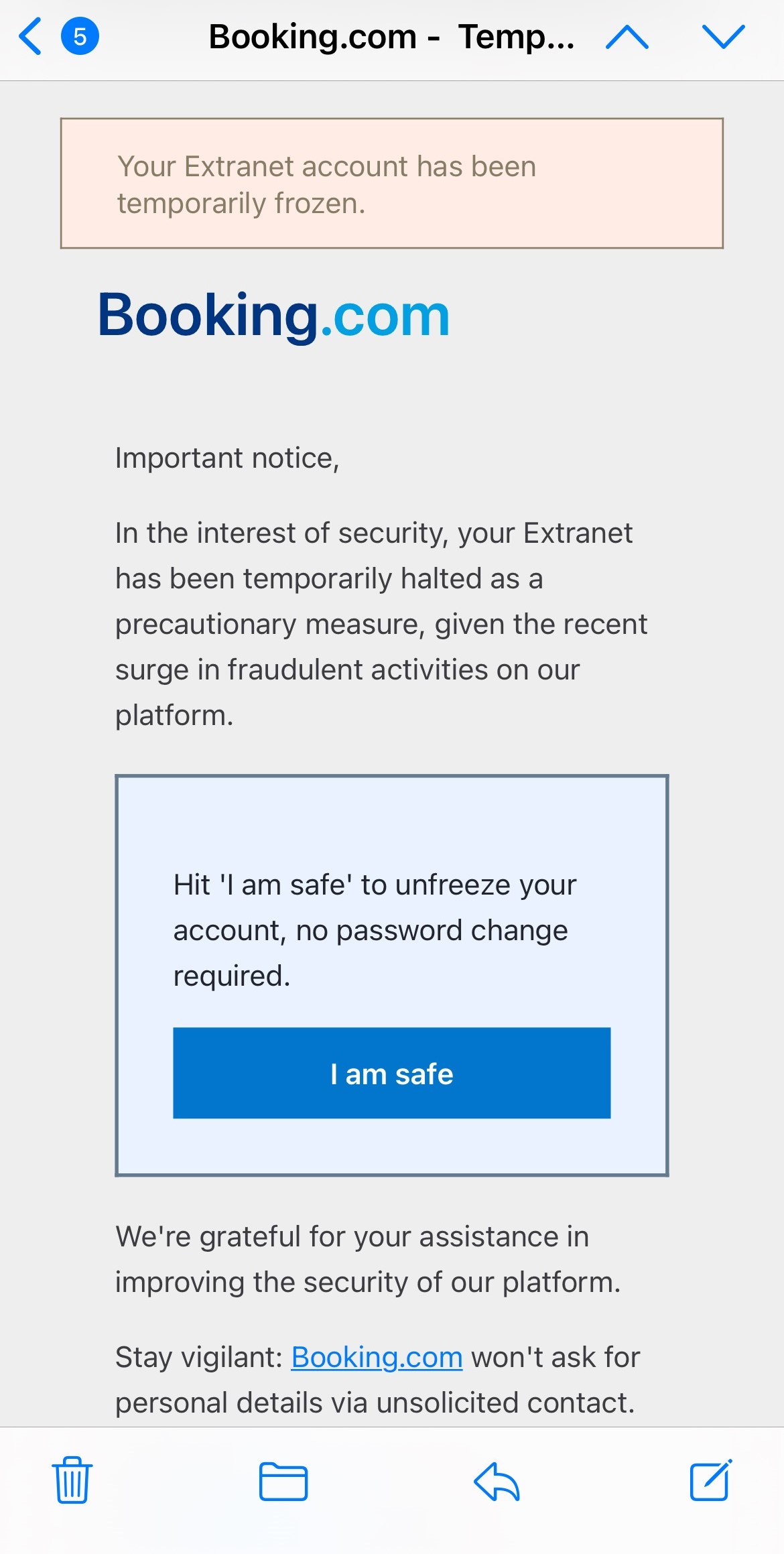Tap the 'We're grateful for your assistance' paragraph
The width and height of the screenshot is (784, 1554).
click(x=368, y=1259)
